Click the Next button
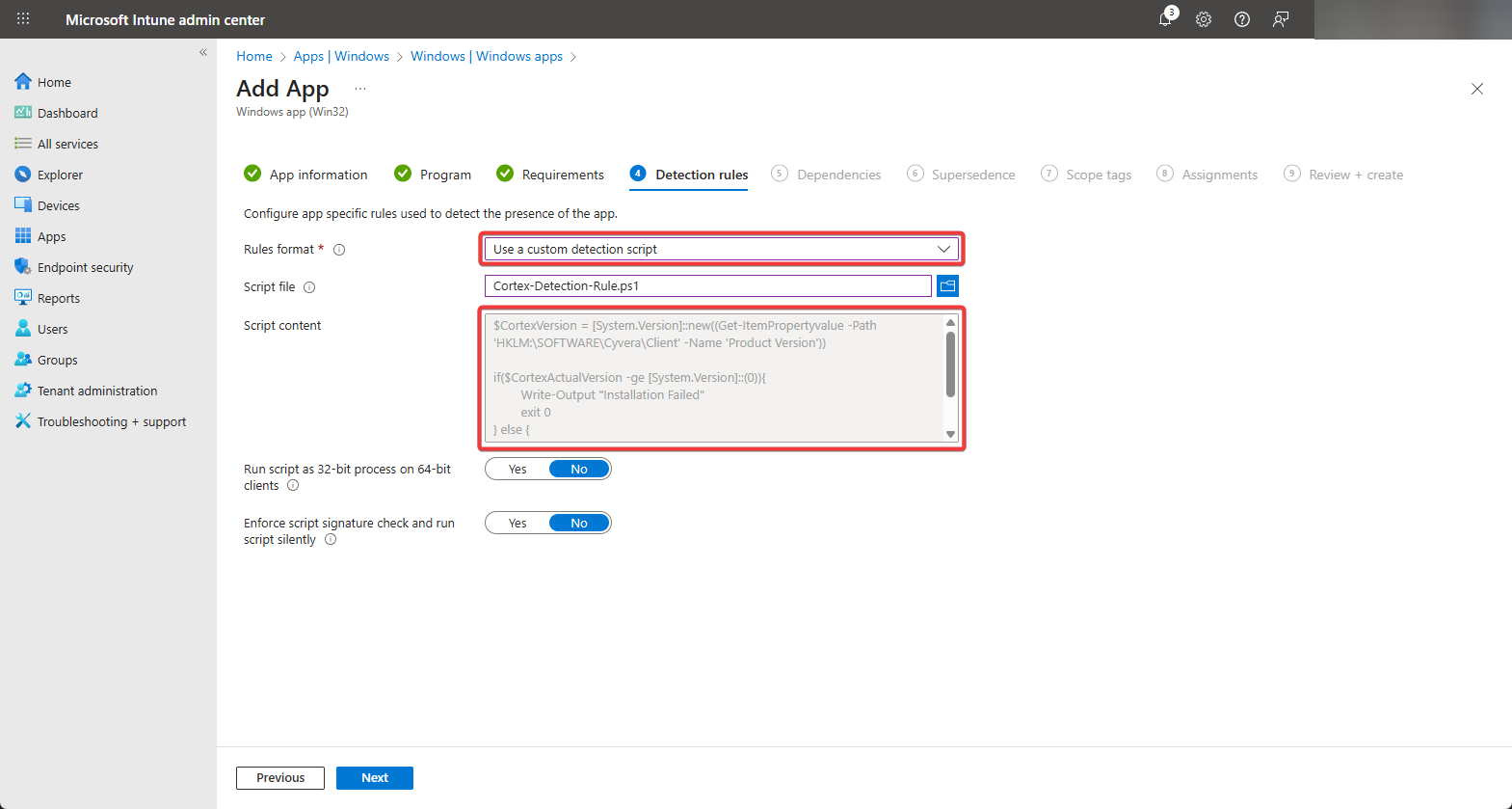 click(374, 778)
